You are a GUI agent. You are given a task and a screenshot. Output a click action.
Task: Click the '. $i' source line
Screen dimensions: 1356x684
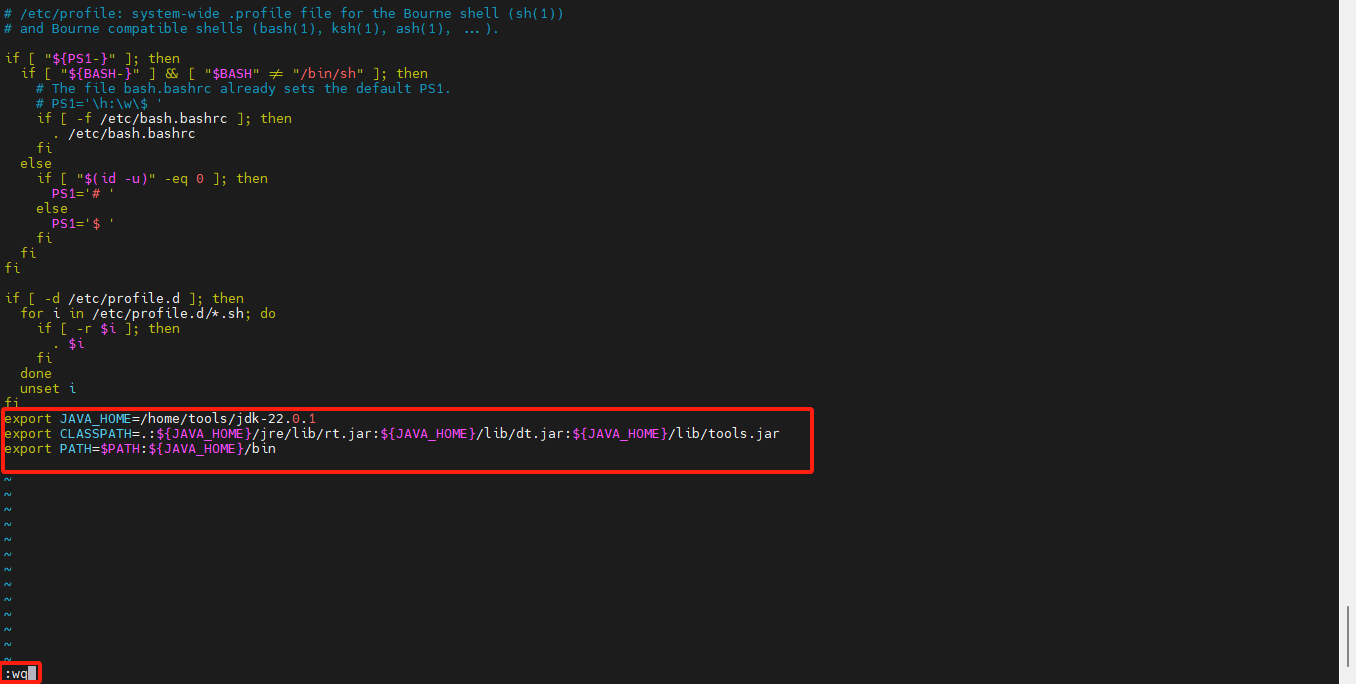click(x=68, y=343)
